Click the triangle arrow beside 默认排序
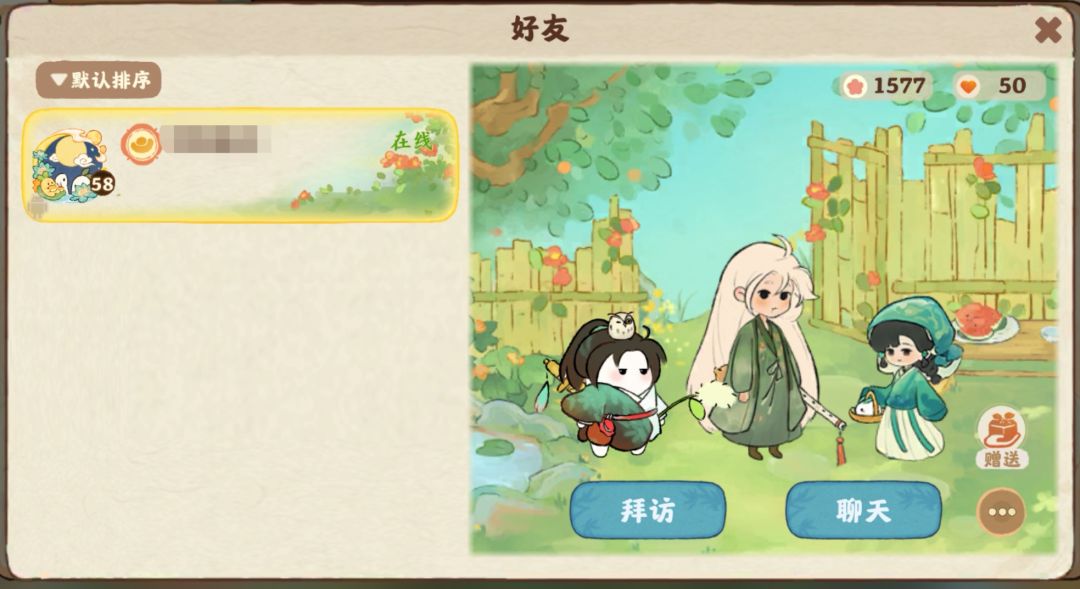The height and width of the screenshot is (589, 1080). pyautogui.click(x=59, y=80)
